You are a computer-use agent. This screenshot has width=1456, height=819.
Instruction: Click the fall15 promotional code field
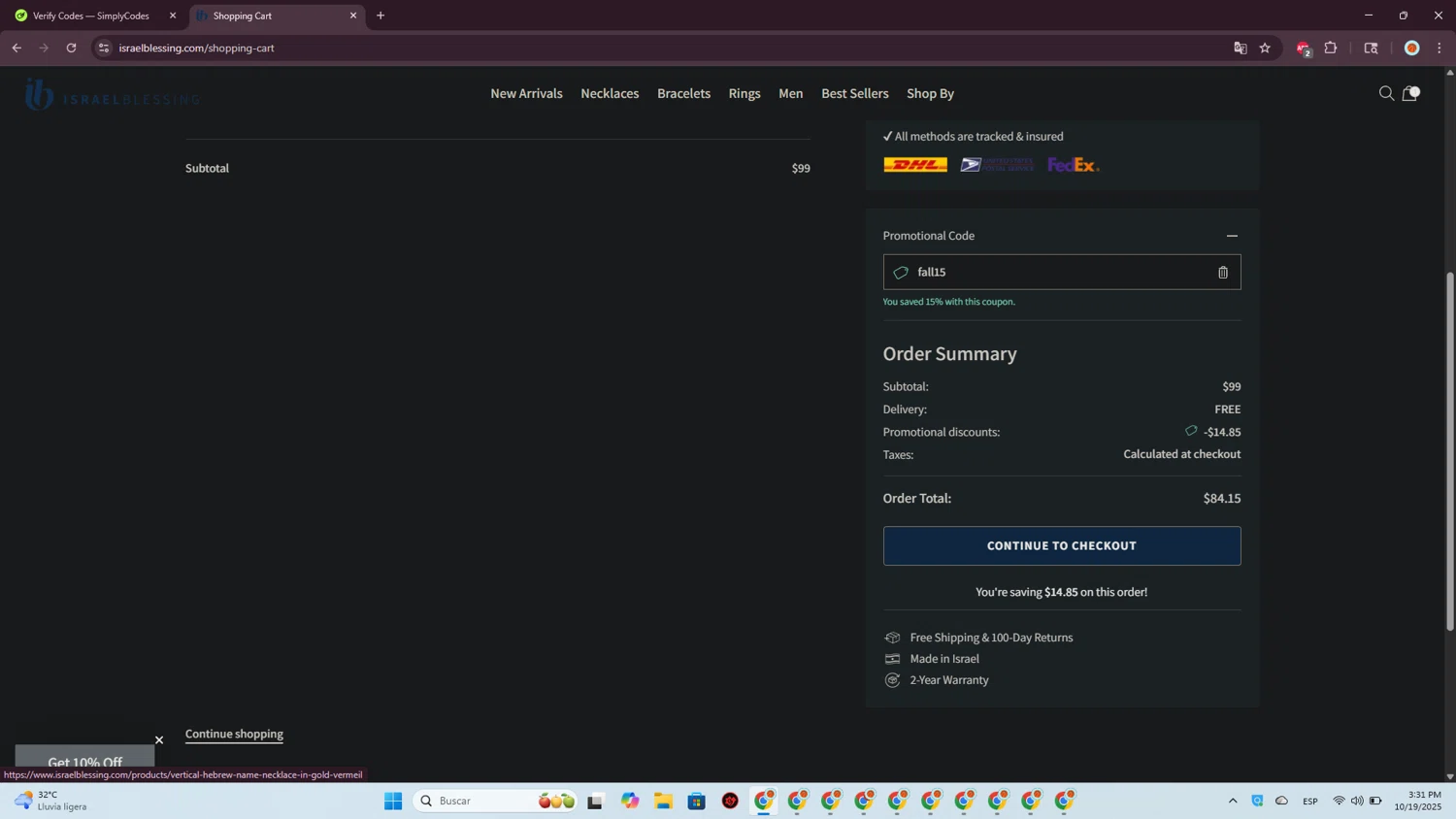(x=1062, y=273)
